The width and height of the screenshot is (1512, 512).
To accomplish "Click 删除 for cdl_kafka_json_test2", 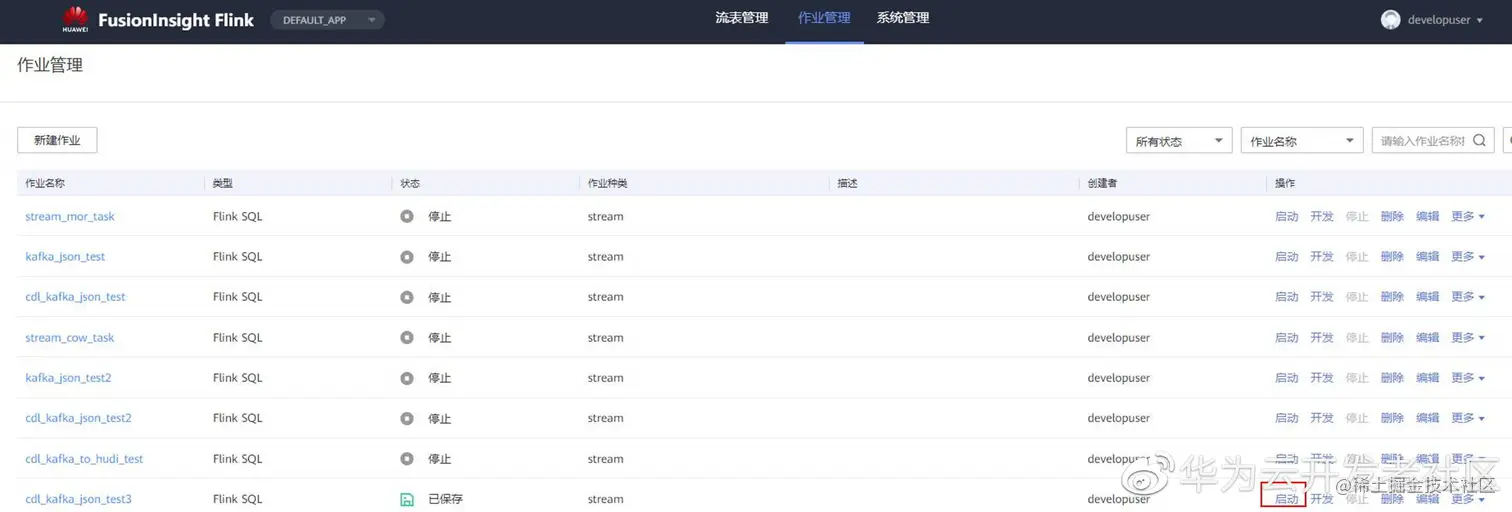I will [x=1392, y=418].
